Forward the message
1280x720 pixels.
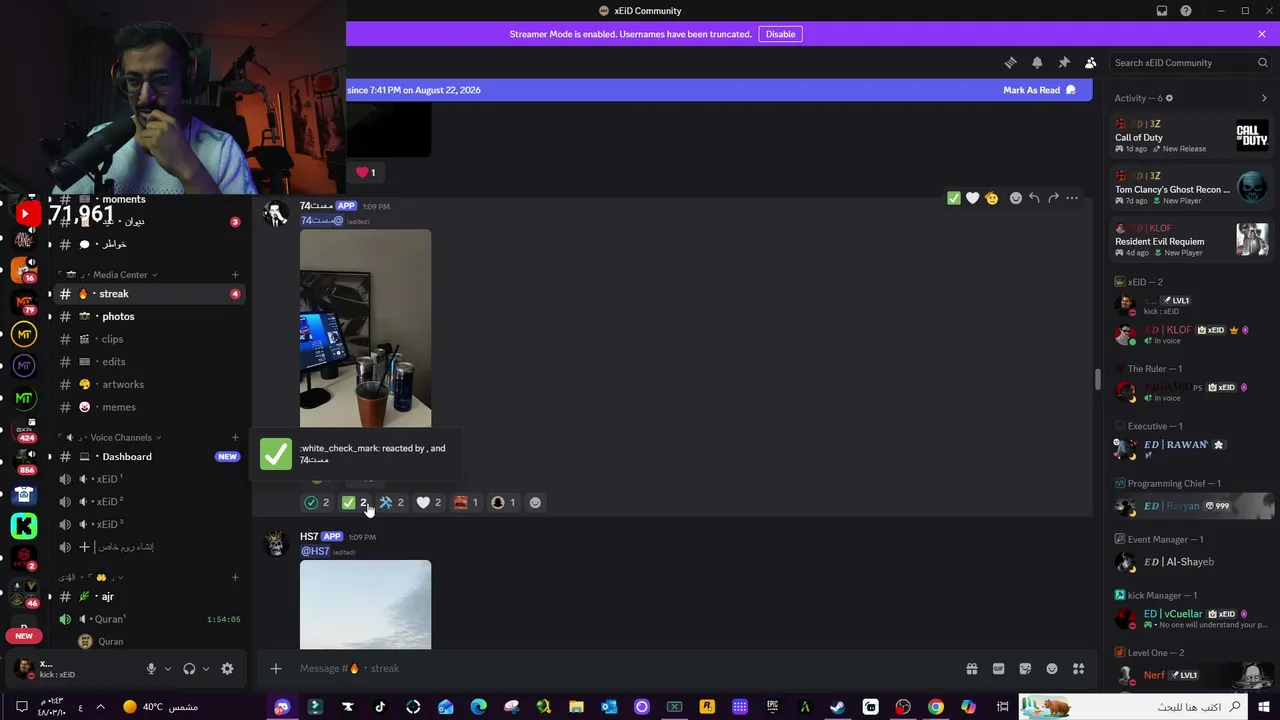coord(1053,198)
